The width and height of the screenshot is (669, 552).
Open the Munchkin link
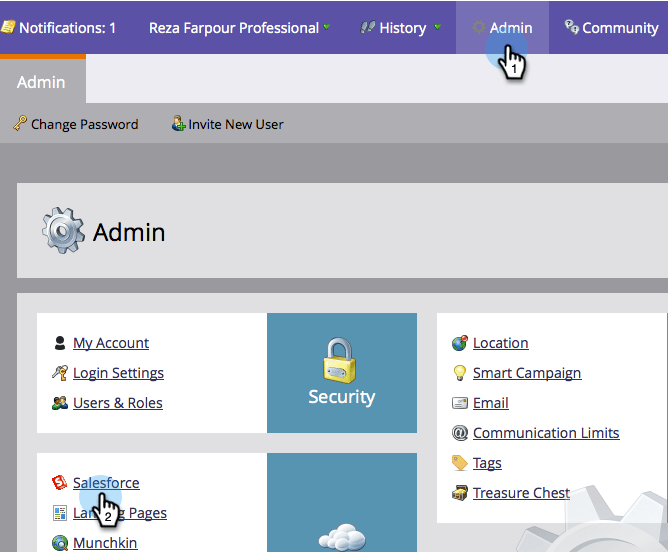click(105, 543)
